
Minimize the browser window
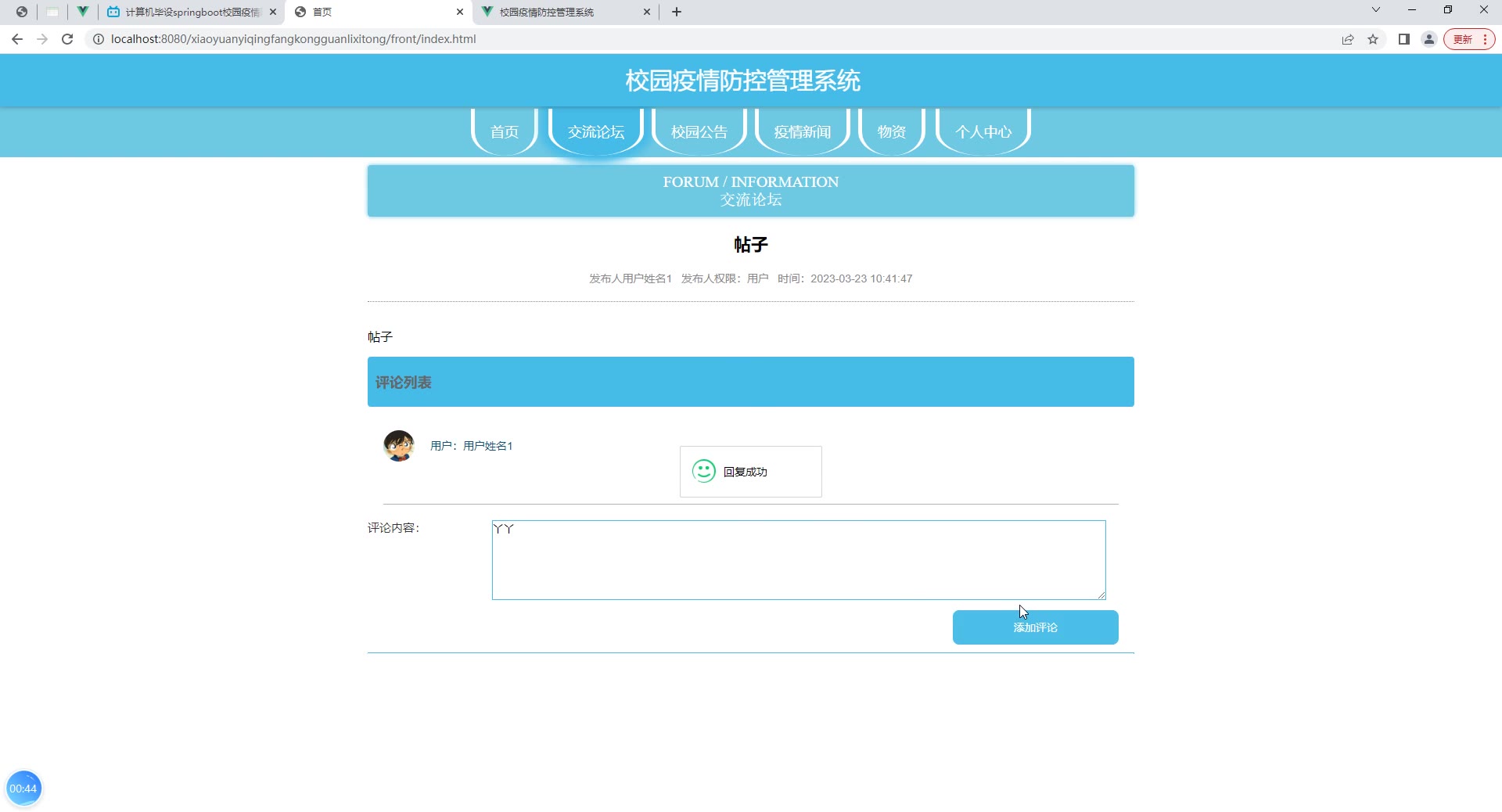coord(1412,10)
